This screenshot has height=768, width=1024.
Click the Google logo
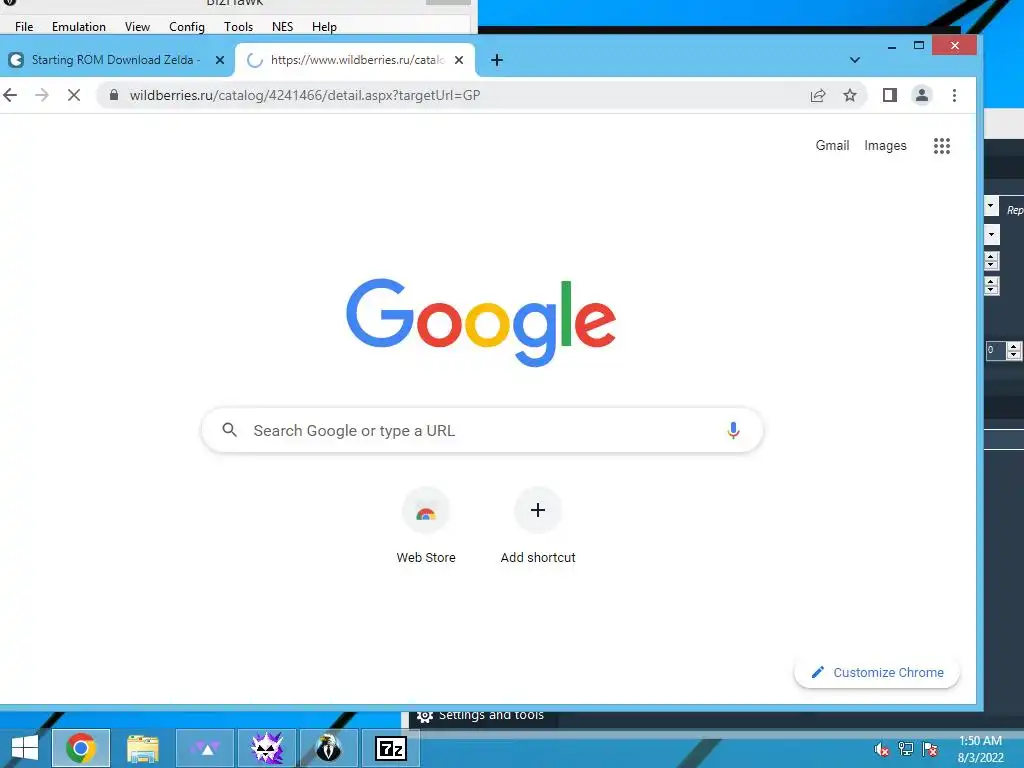481,322
